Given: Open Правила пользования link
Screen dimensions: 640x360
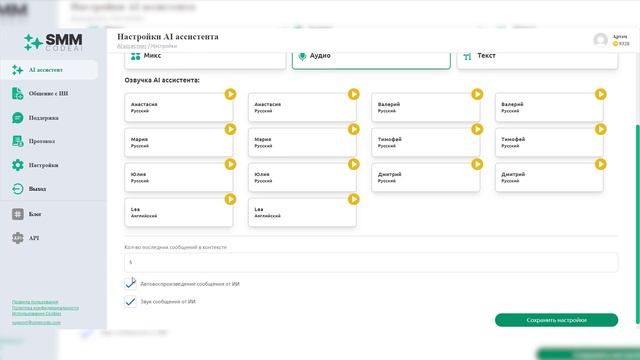Looking at the screenshot, I should (x=35, y=302).
